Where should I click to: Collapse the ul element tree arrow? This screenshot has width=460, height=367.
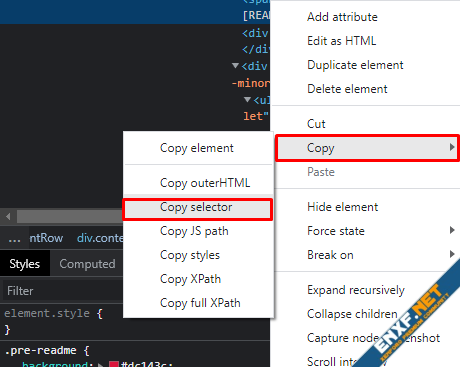tap(247, 99)
